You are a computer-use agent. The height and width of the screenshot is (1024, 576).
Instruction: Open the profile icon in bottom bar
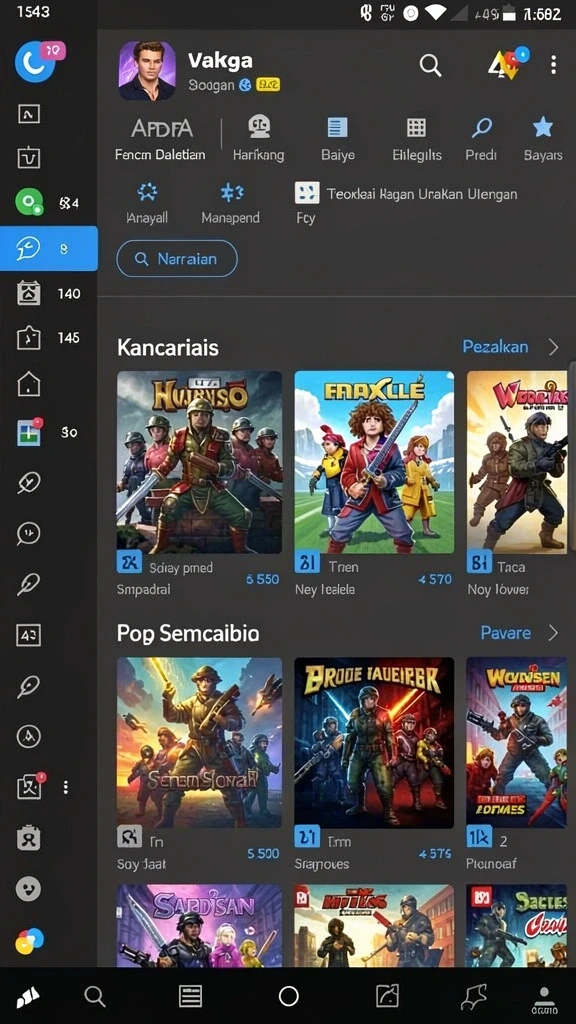coord(543,1000)
